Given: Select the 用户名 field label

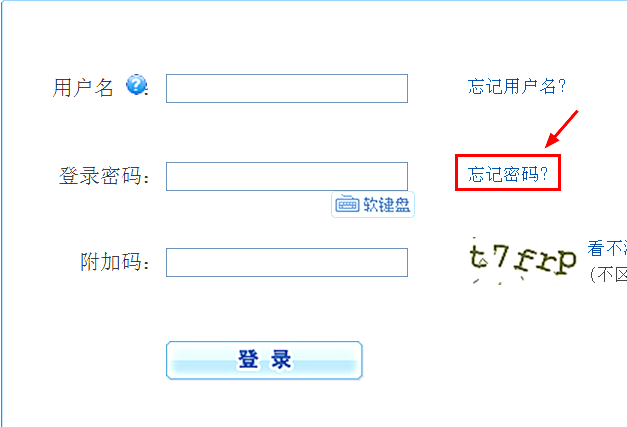Looking at the screenshot, I should (x=83, y=88).
